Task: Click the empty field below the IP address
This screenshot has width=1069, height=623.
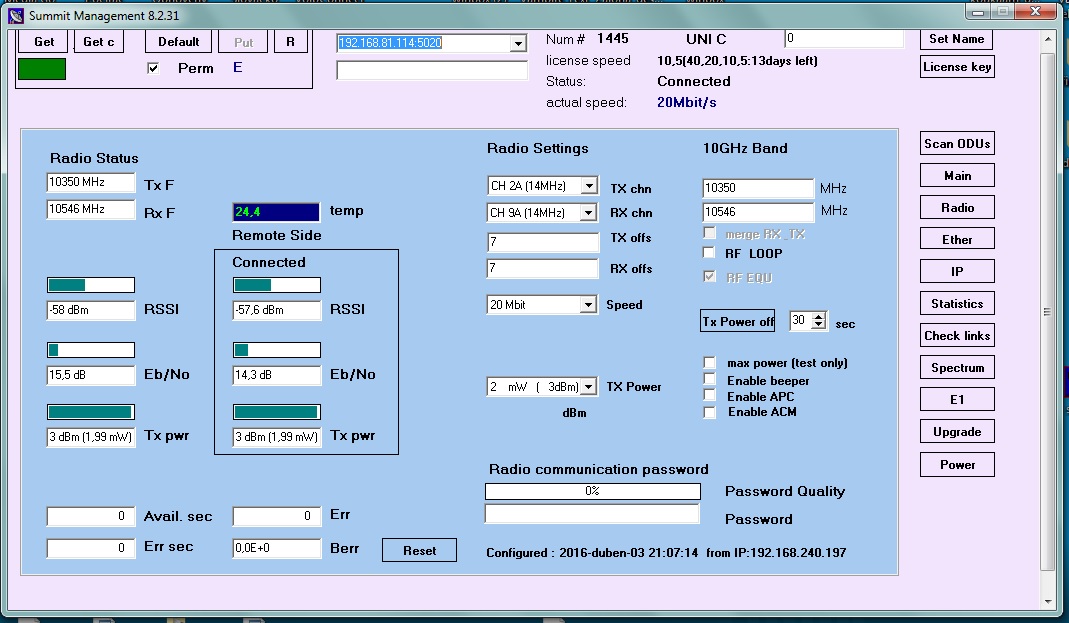Action: (x=432, y=70)
